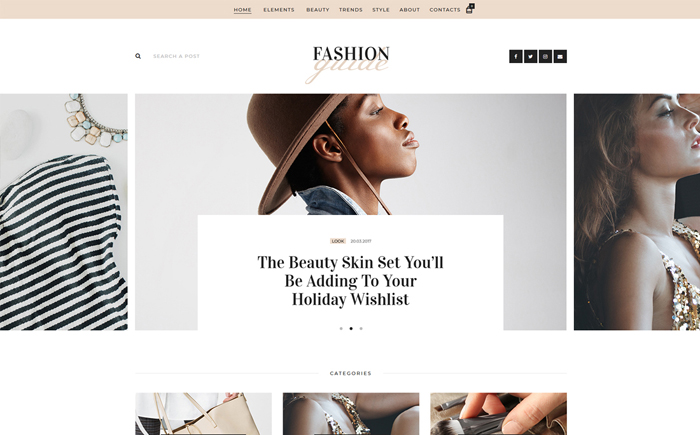
Task: Open the Beauty menu item
Action: click(318, 9)
